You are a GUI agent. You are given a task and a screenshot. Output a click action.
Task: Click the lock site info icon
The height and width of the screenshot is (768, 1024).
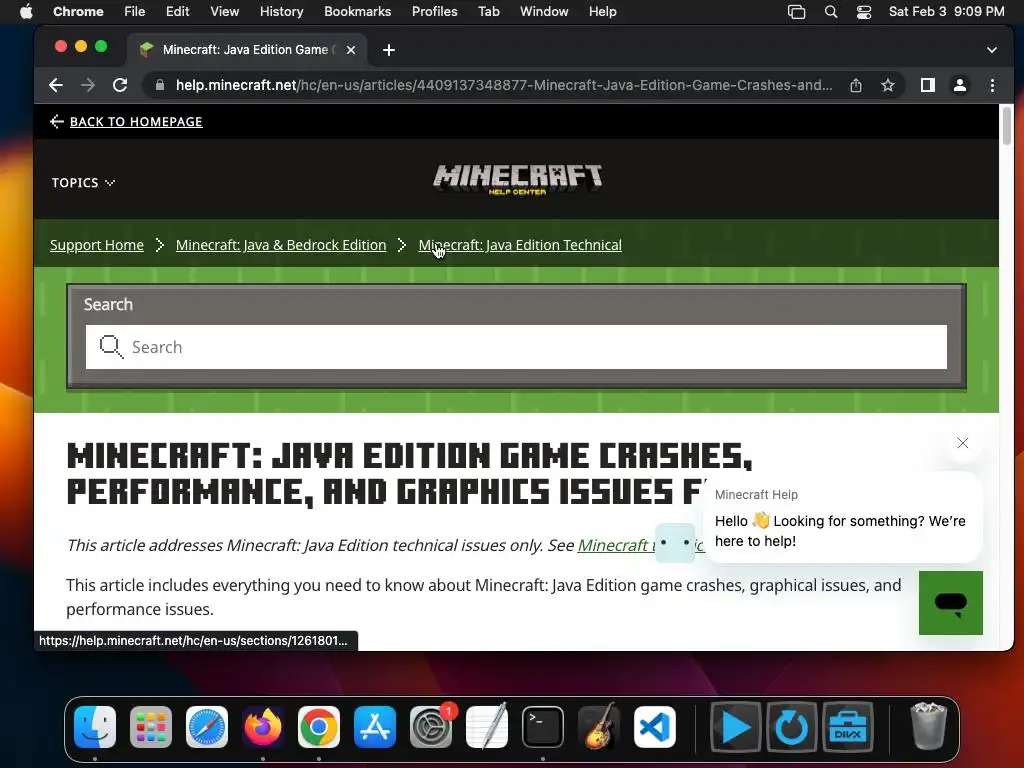[159, 85]
